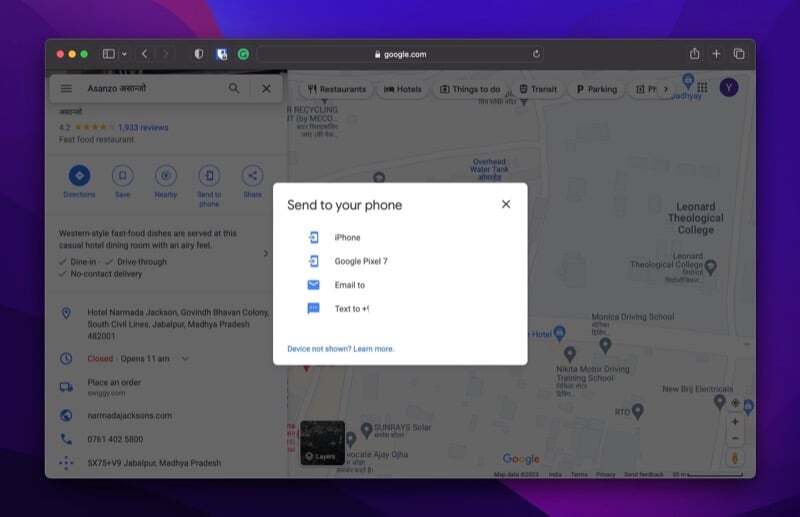Click the email envelope icon
This screenshot has width=800, height=517.
[x=313, y=285]
